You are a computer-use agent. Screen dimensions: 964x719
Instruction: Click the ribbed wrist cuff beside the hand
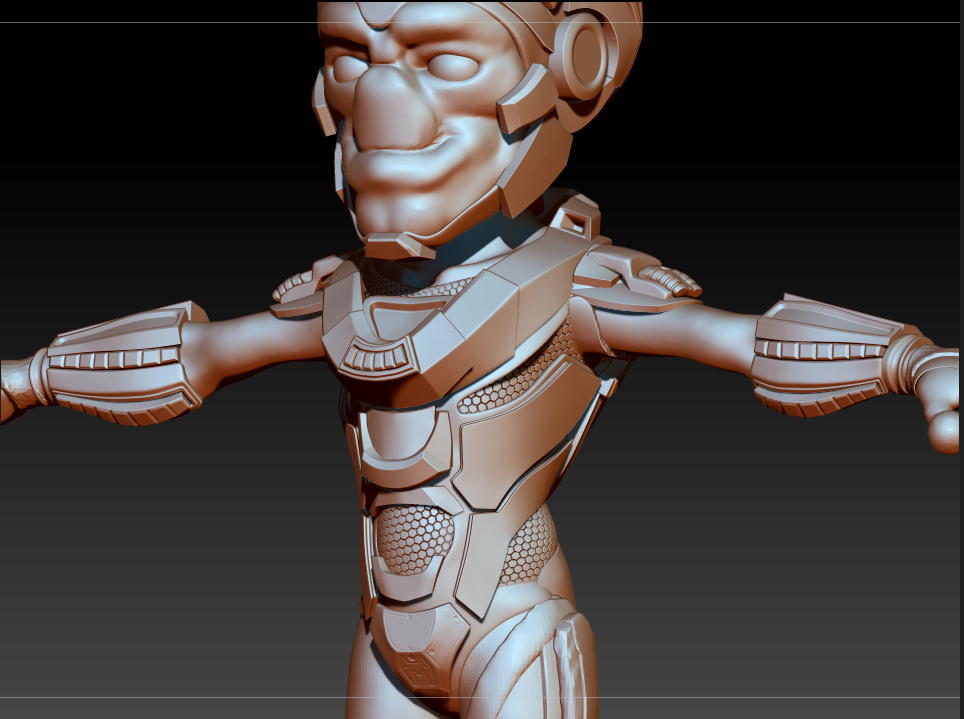point(904,364)
